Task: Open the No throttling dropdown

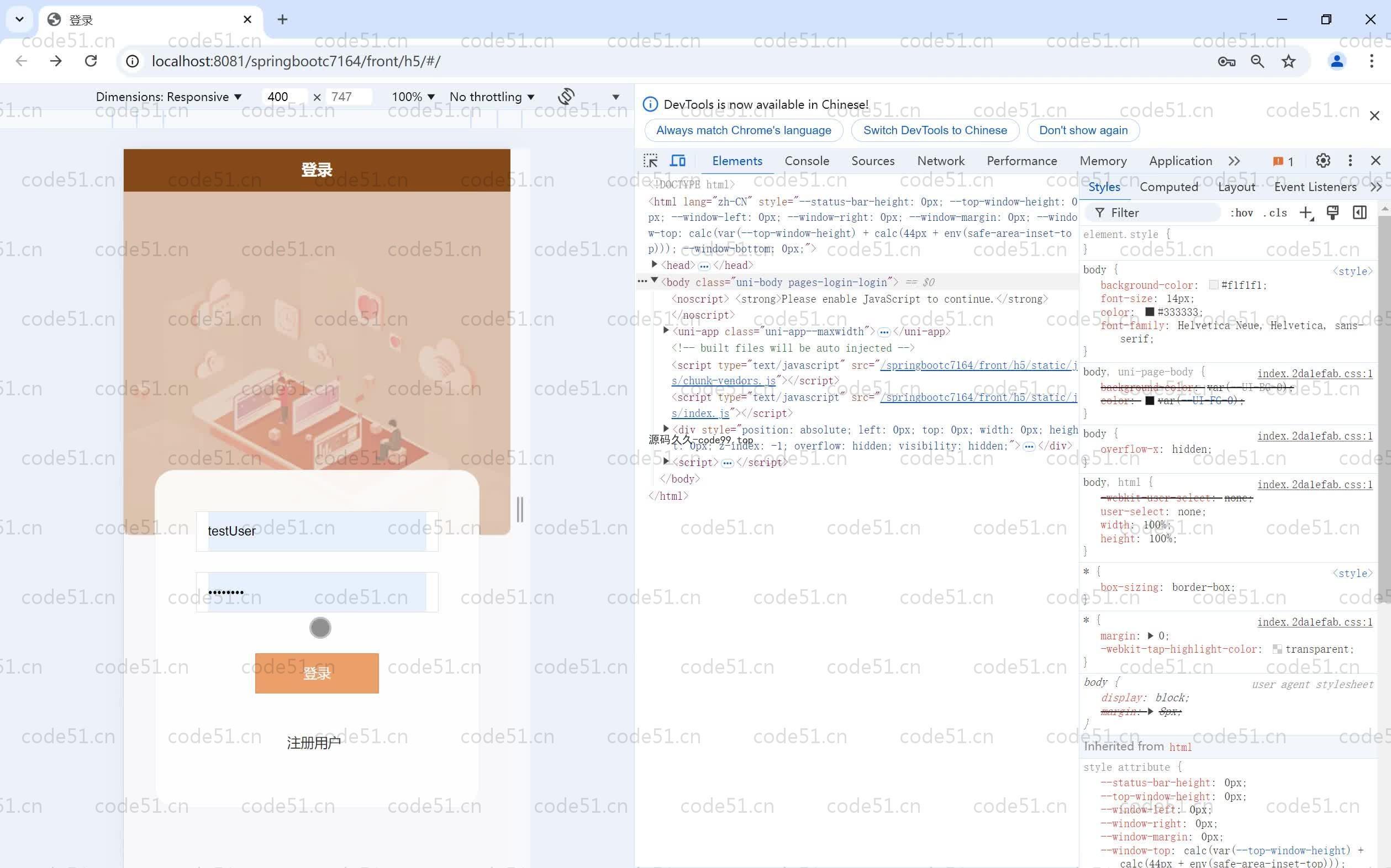Action: pyautogui.click(x=492, y=97)
